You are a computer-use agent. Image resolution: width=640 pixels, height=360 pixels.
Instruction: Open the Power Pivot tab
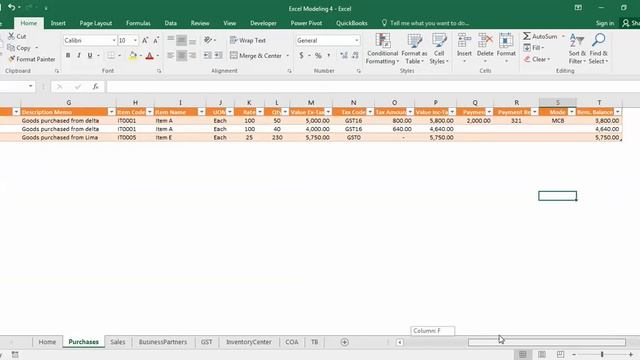306,23
